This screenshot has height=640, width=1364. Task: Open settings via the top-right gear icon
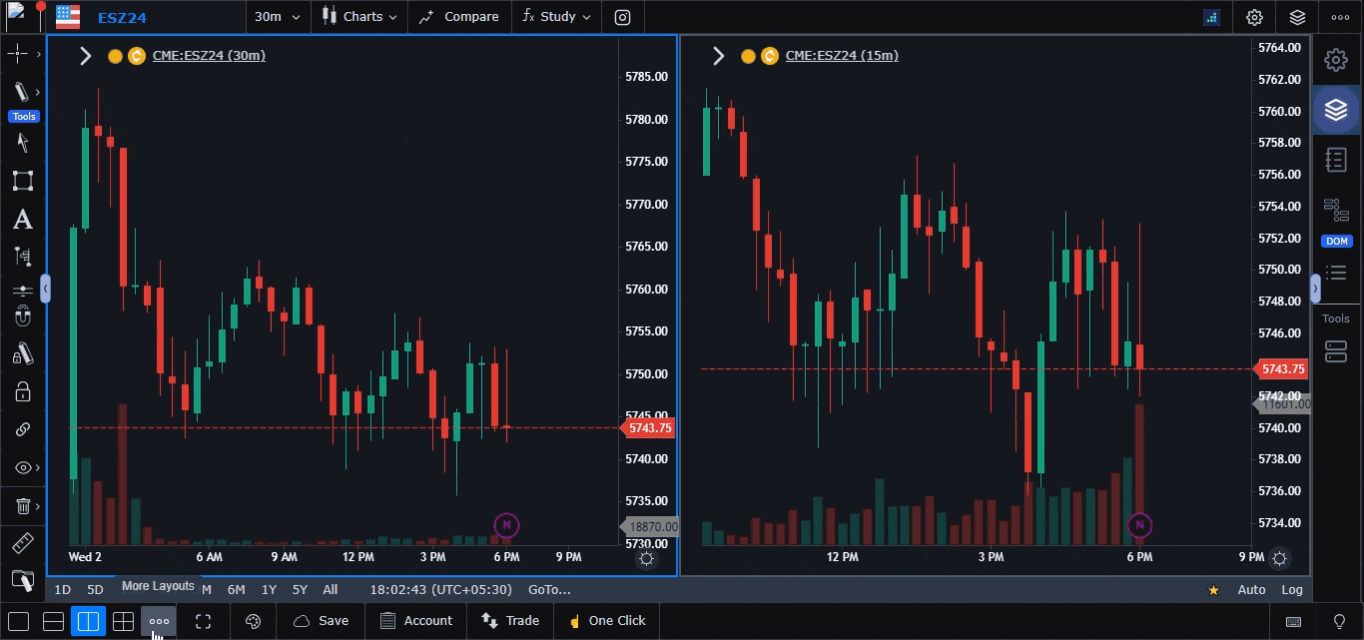point(1254,17)
